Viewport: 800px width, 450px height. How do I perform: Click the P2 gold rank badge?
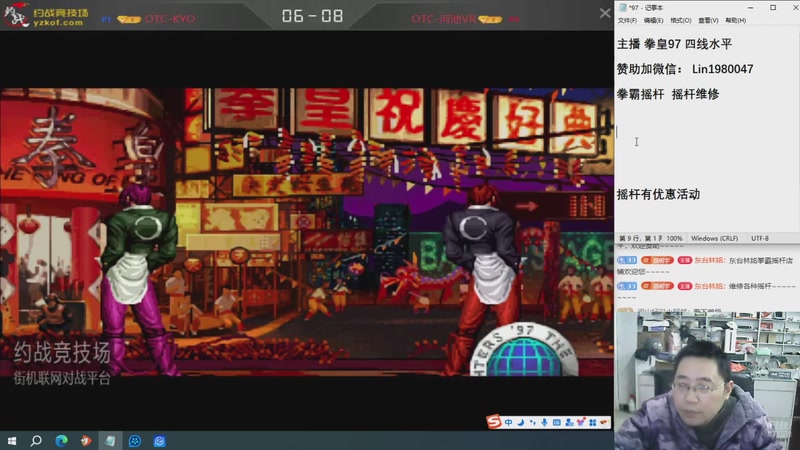pos(490,19)
